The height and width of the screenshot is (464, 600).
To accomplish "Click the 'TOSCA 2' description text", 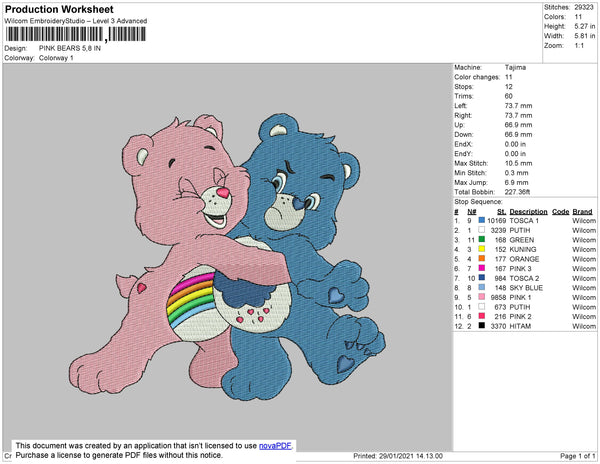I will pos(524,278).
